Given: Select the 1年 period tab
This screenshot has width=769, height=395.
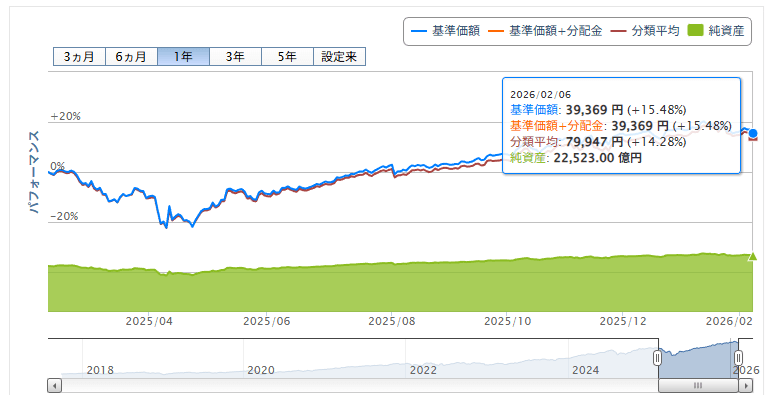Looking at the screenshot, I should tap(183, 56).
